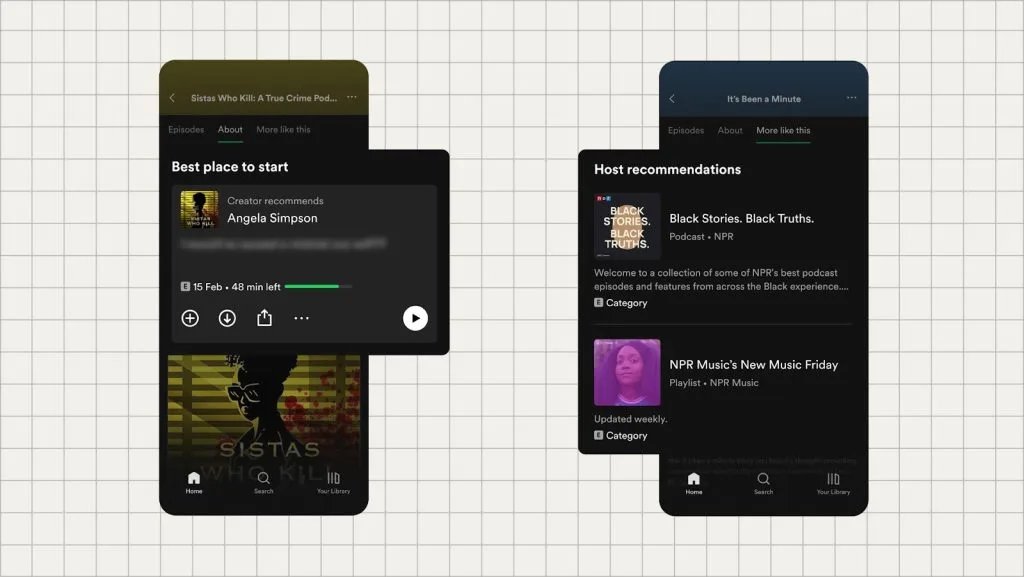
Task: Click 'Updated weekly.' description
Action: 630,419
